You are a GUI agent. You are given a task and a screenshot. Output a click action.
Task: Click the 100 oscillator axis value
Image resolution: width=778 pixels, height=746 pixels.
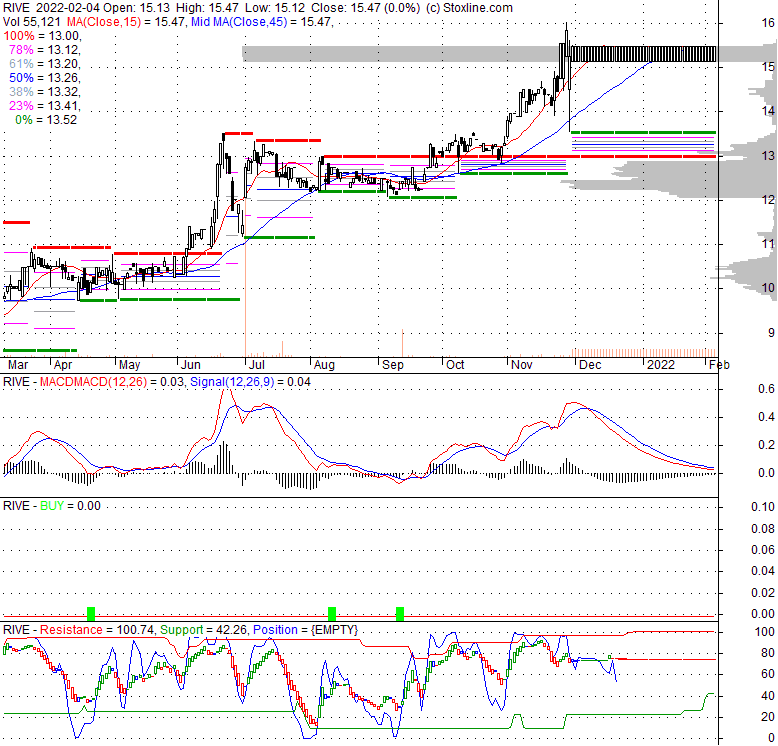coord(765,631)
